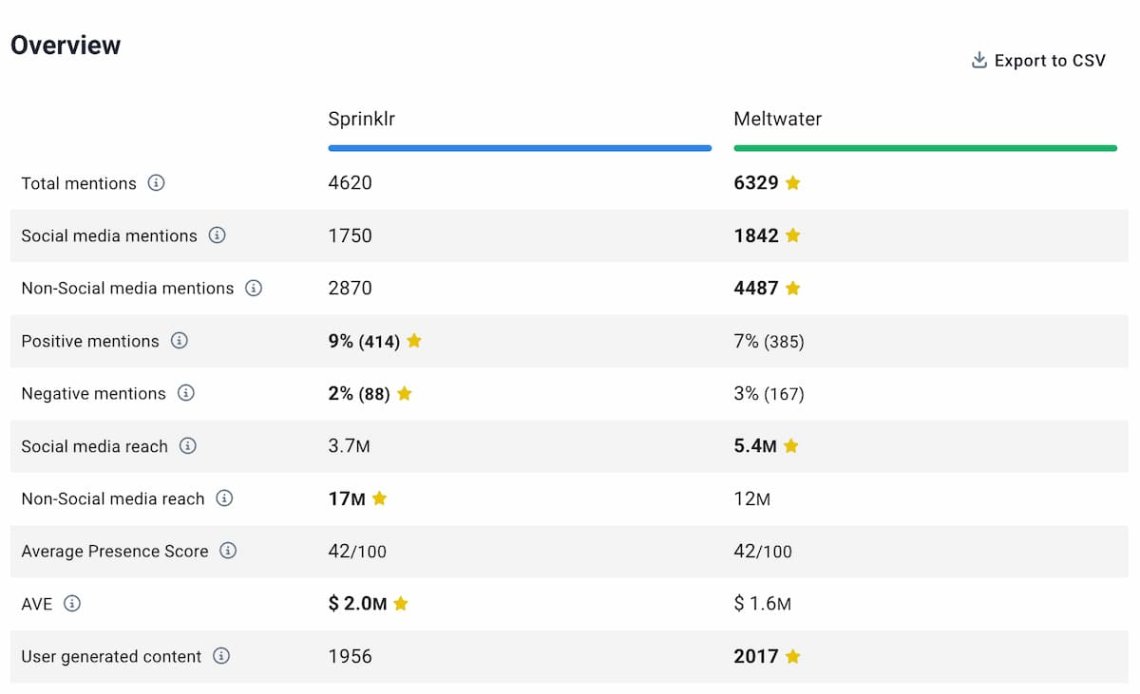
Task: Click info icon next to Social media reach
Action: pos(188,446)
